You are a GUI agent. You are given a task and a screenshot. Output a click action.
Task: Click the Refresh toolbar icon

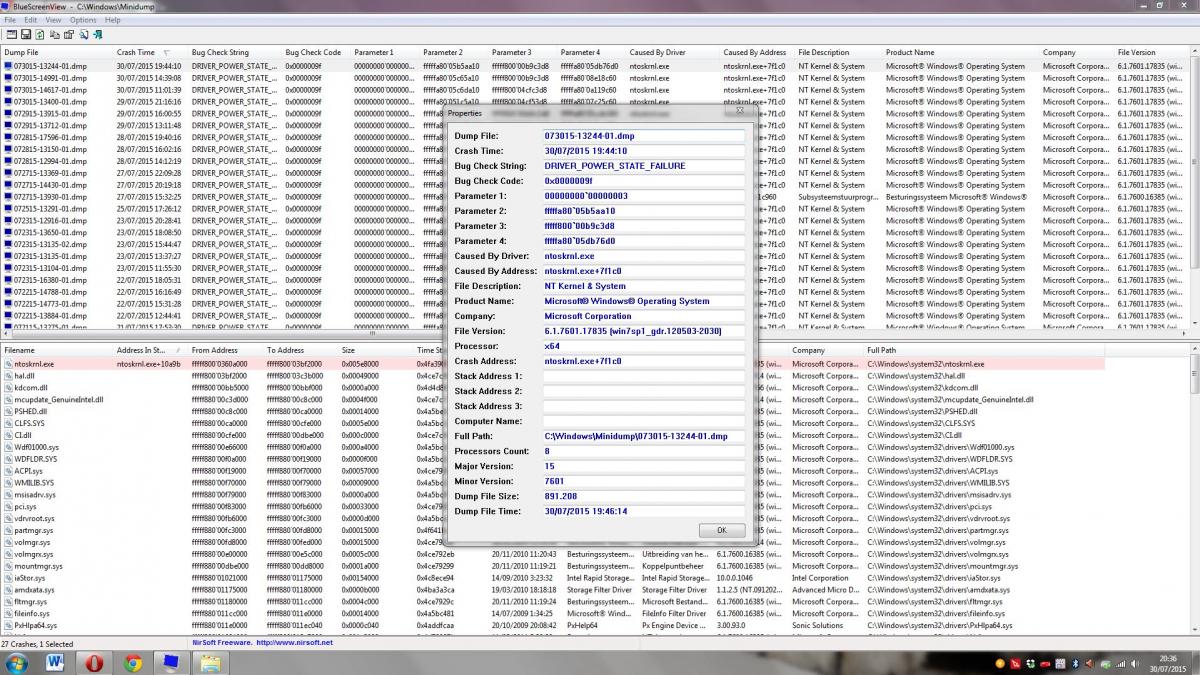pyautogui.click(x=40, y=35)
